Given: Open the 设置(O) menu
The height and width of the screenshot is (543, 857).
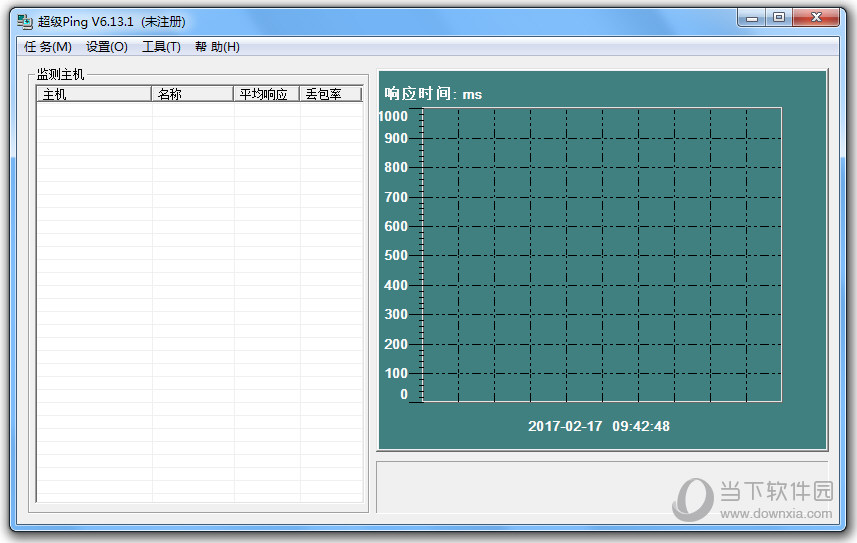Looking at the screenshot, I should click(107, 47).
